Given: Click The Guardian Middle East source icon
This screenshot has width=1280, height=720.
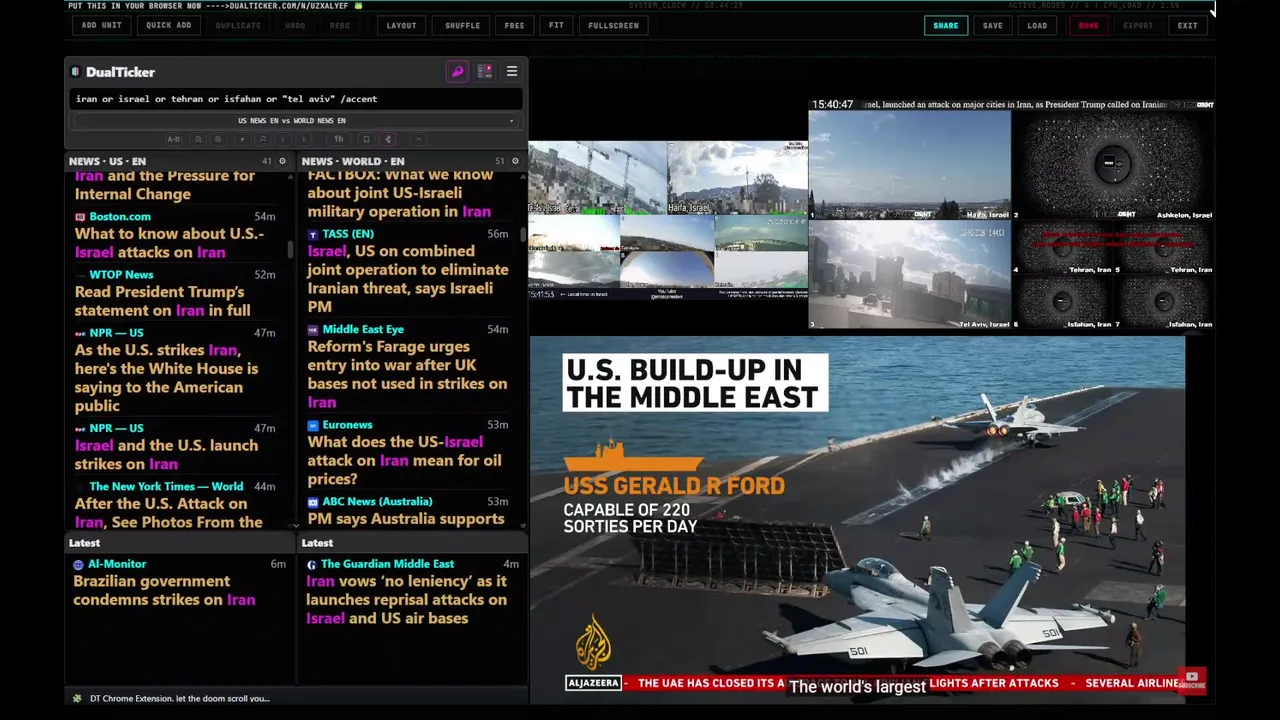Looking at the screenshot, I should (x=312, y=565).
